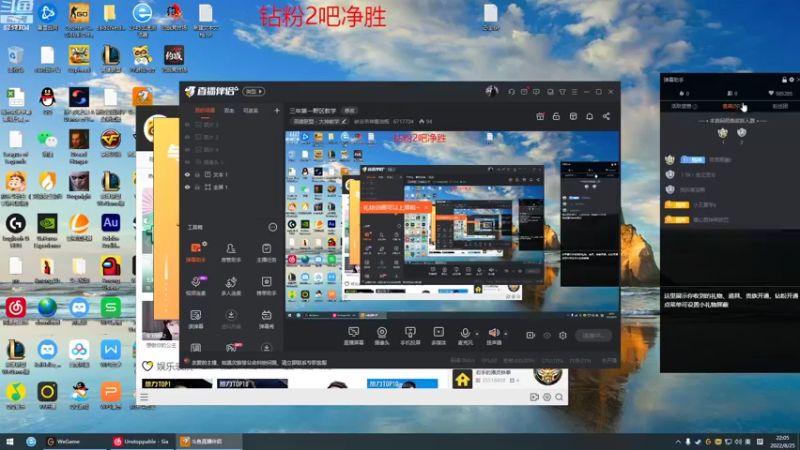Click the live stream preview area

(452, 225)
